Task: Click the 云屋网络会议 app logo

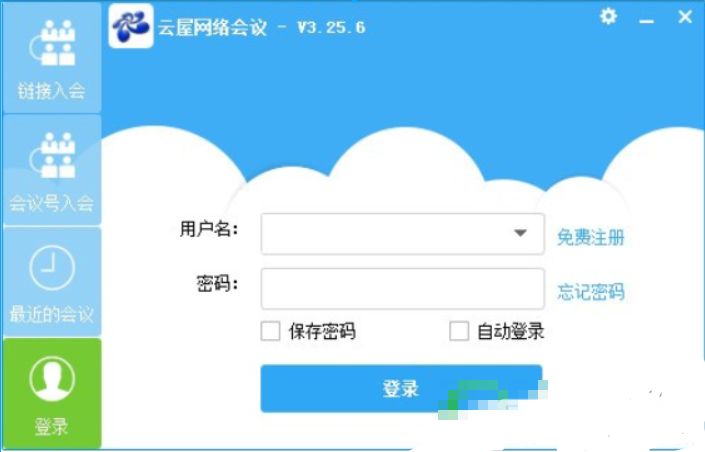Action: (131, 26)
